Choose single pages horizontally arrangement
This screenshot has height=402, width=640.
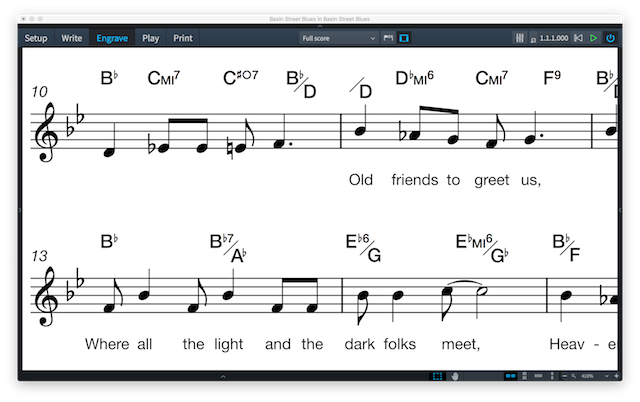(x=538, y=376)
